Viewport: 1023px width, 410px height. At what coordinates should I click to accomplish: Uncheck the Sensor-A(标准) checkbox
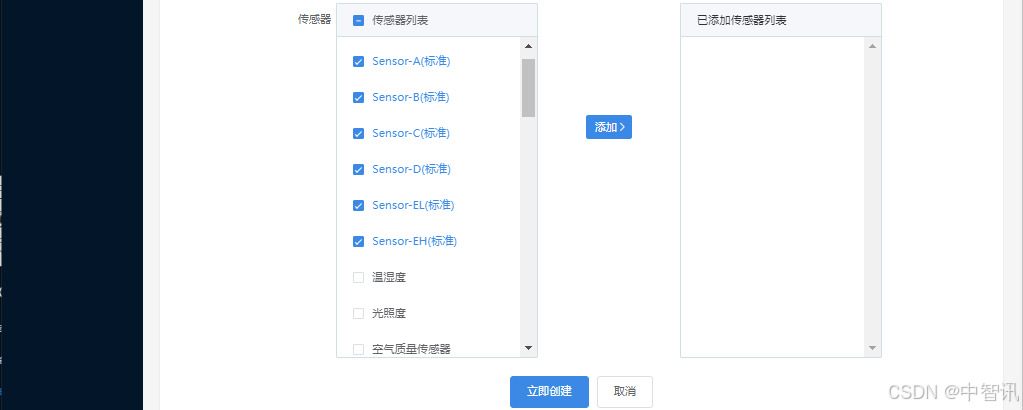pos(358,61)
